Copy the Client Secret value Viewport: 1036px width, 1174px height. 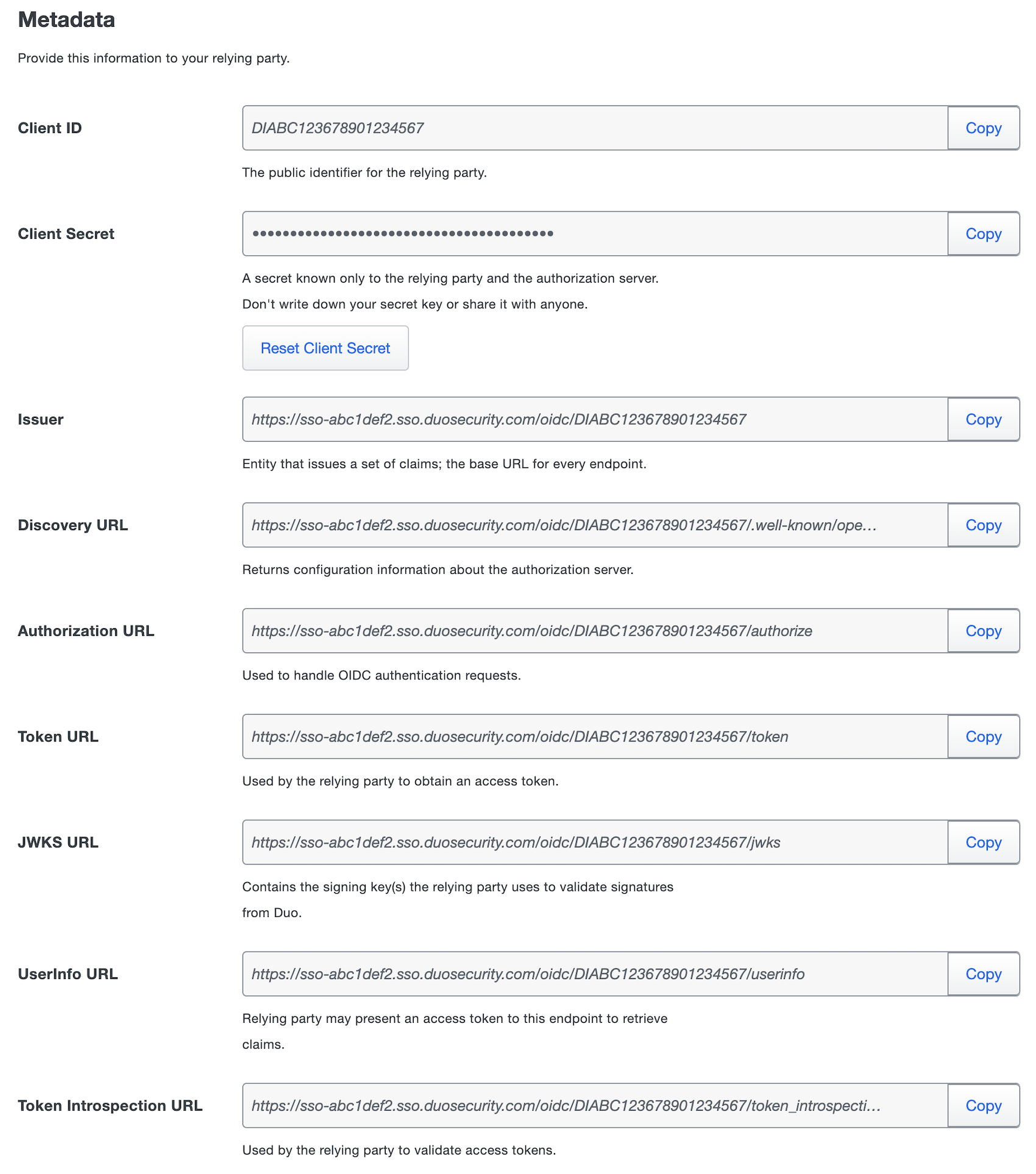click(x=983, y=233)
